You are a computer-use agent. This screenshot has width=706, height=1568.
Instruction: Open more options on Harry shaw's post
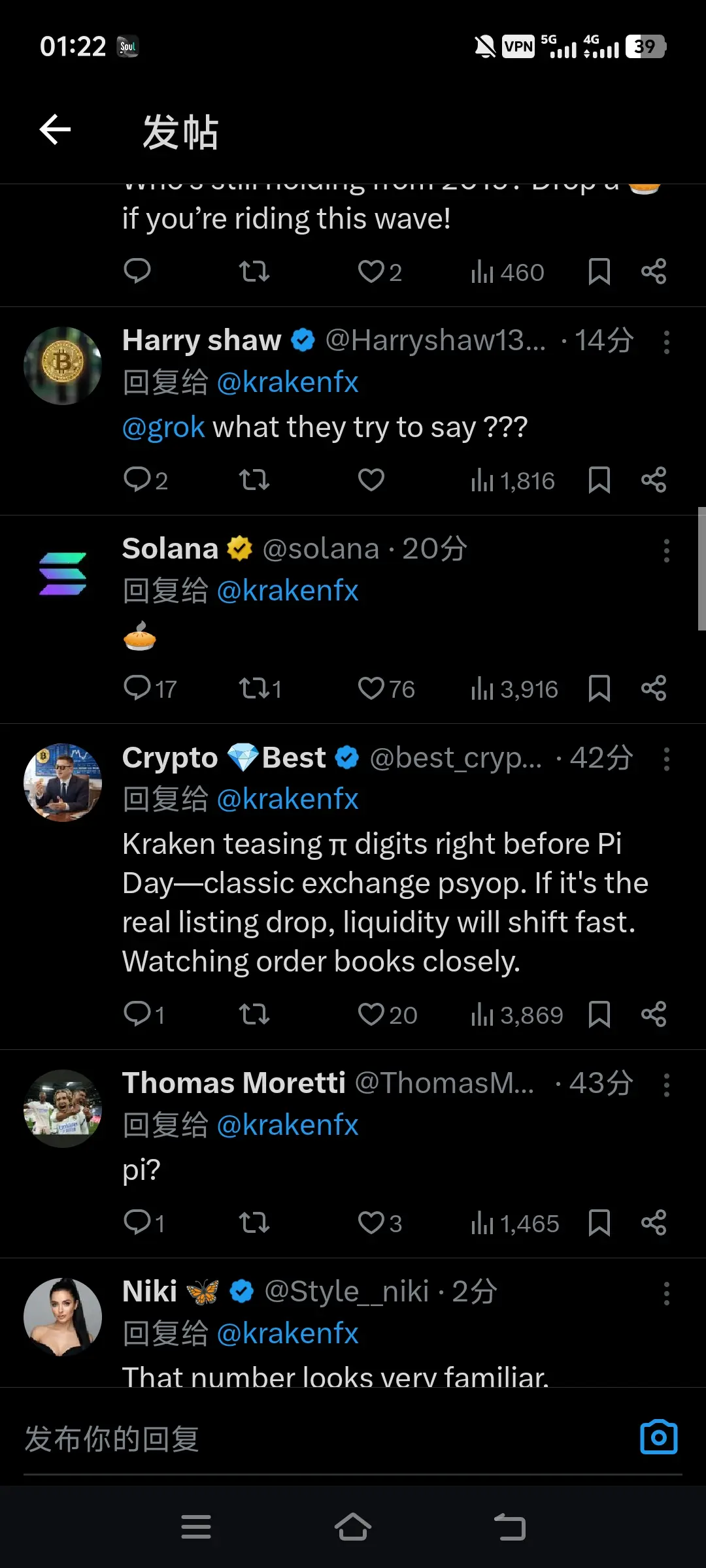point(666,342)
